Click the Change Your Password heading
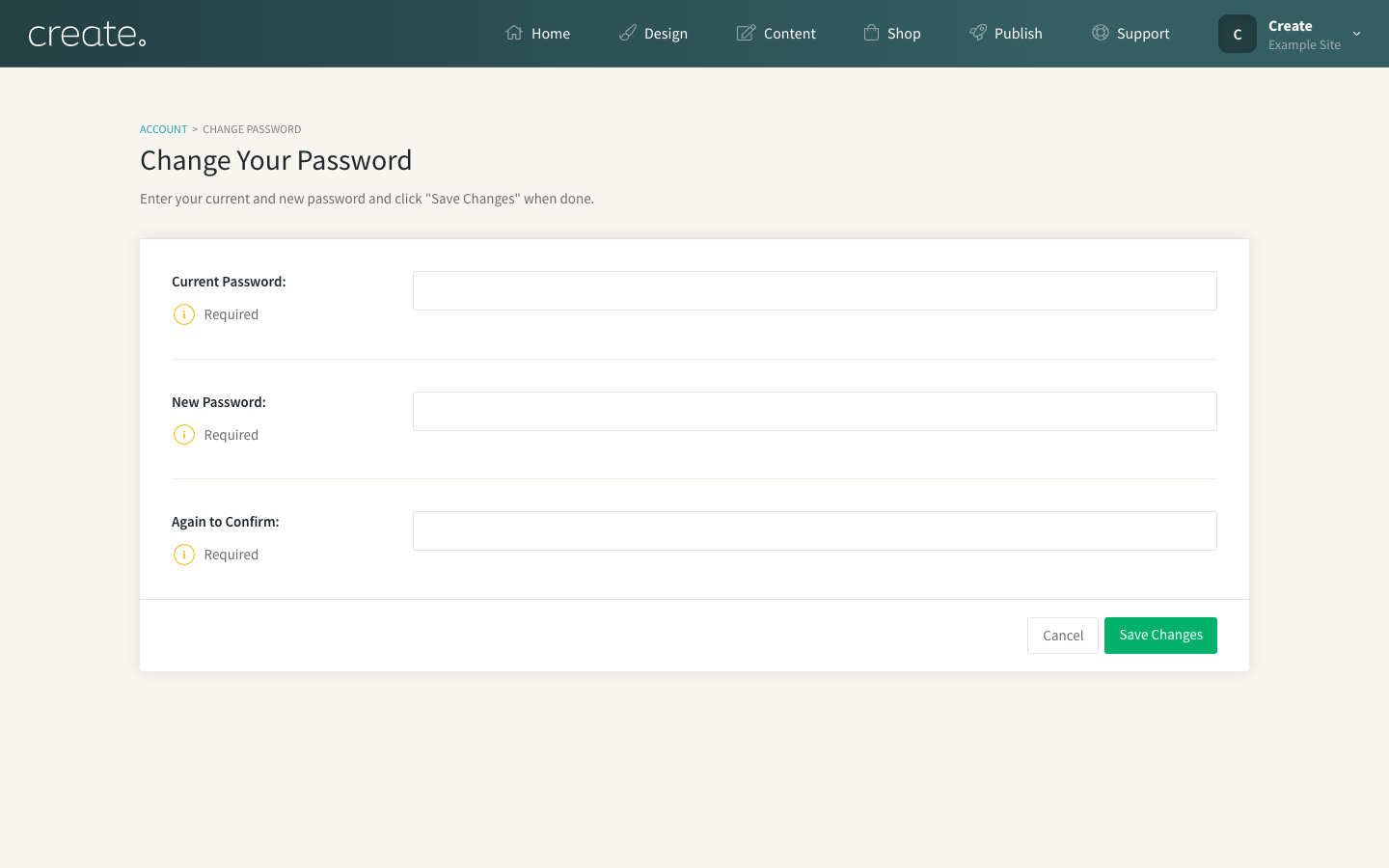Screen dimensions: 1389x868 (x=276, y=160)
